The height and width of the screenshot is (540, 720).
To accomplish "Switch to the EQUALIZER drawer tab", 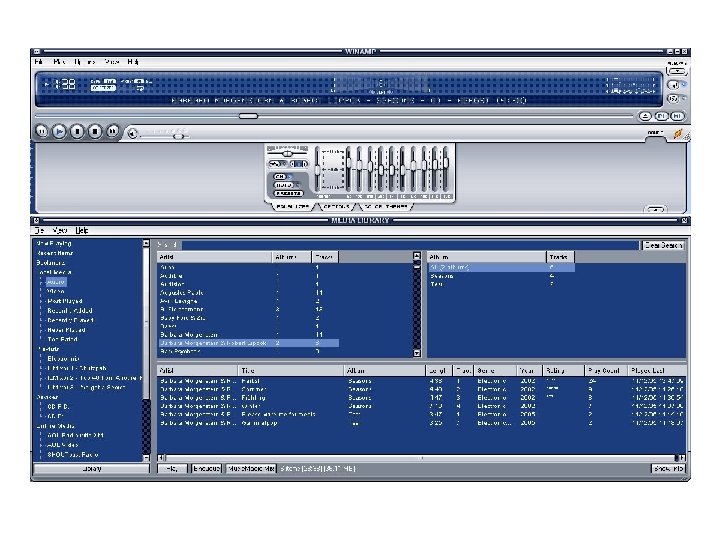I will coord(292,207).
